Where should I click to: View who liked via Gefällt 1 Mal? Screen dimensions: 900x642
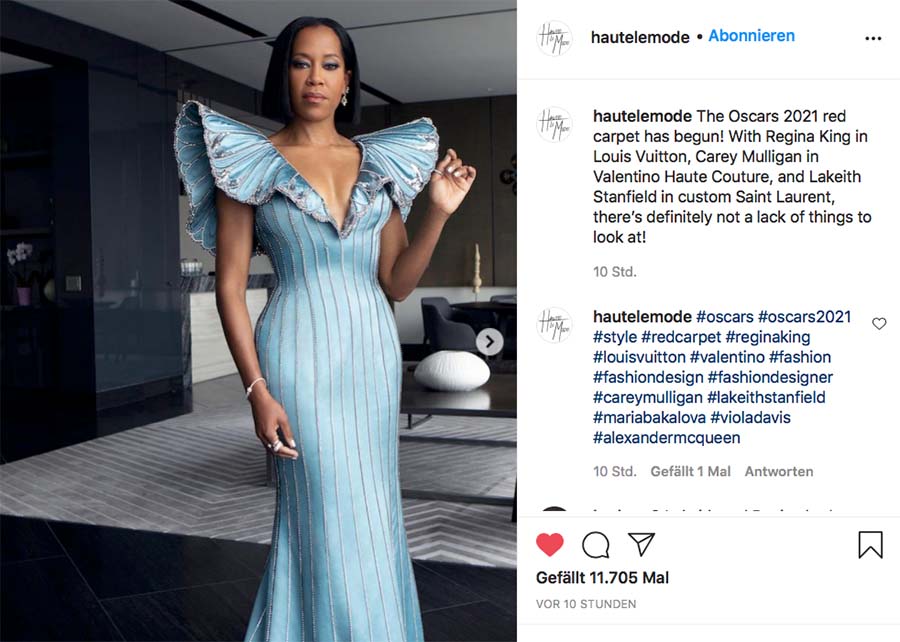690,472
